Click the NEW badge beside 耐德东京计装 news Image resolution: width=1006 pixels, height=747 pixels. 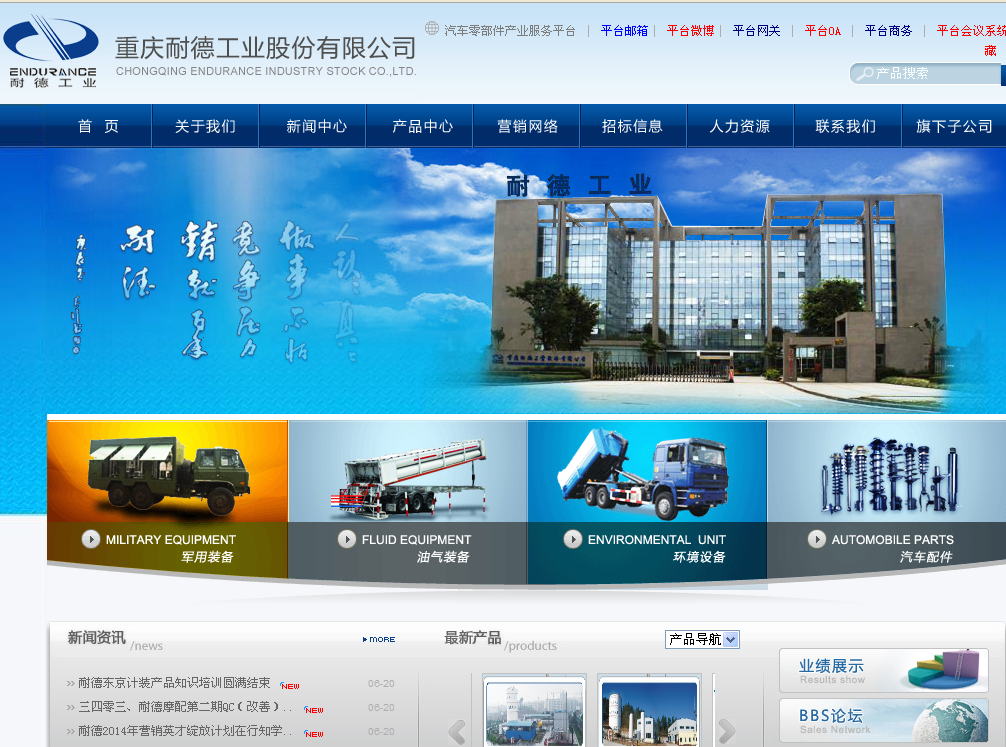(289, 686)
